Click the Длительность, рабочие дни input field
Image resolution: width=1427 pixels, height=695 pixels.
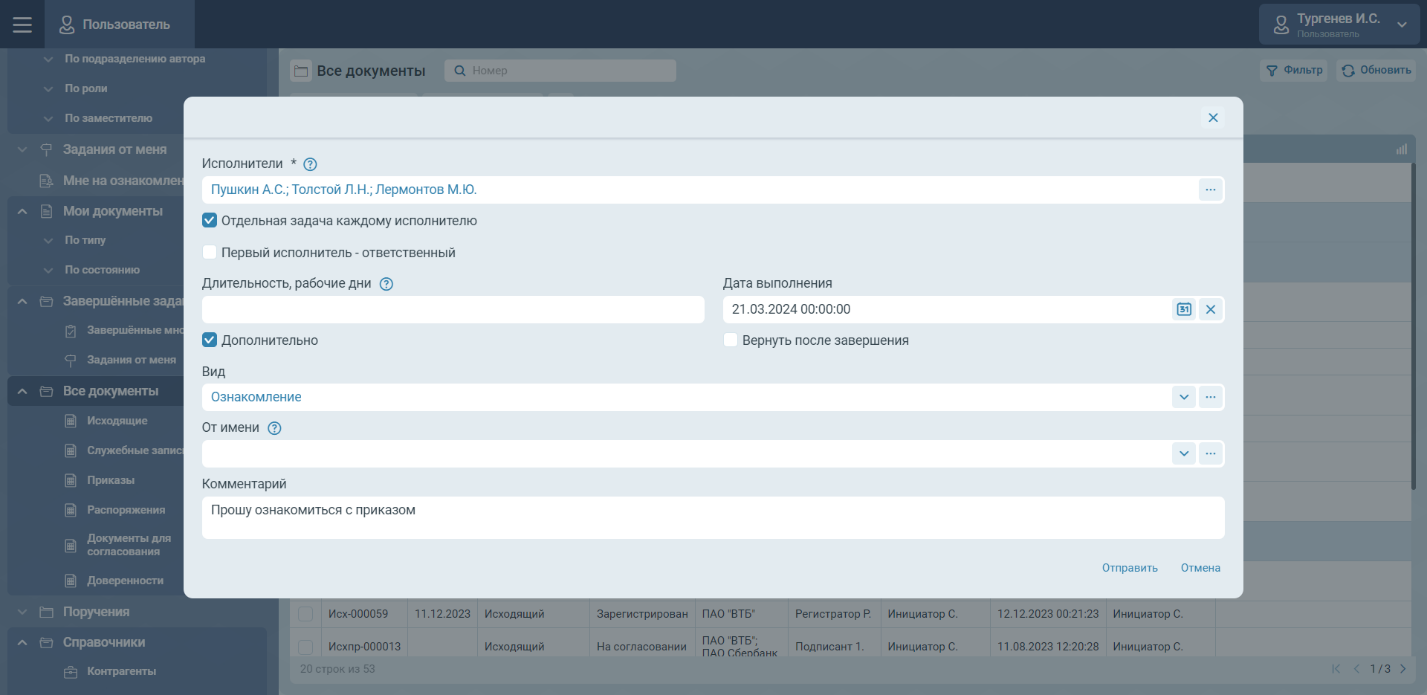[x=453, y=310]
